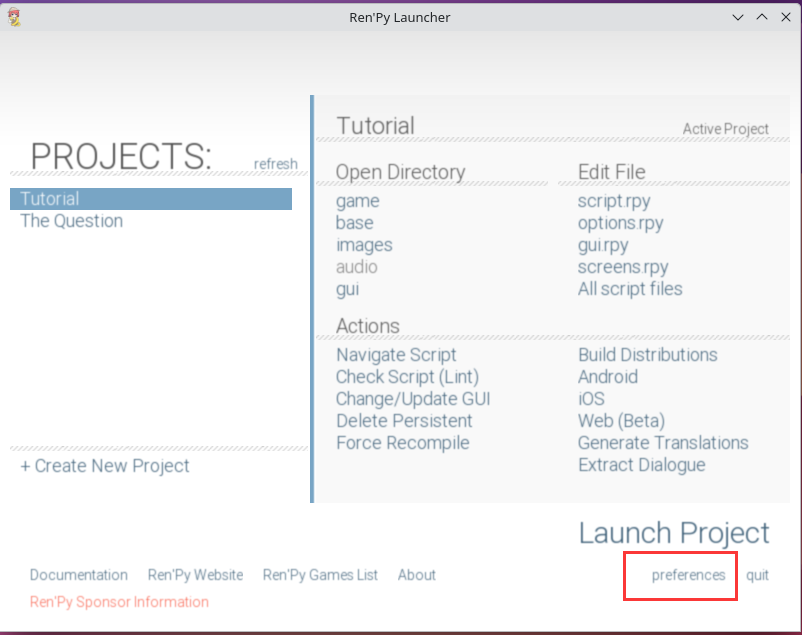Click Launch Project
The image size is (802, 635).
(674, 533)
